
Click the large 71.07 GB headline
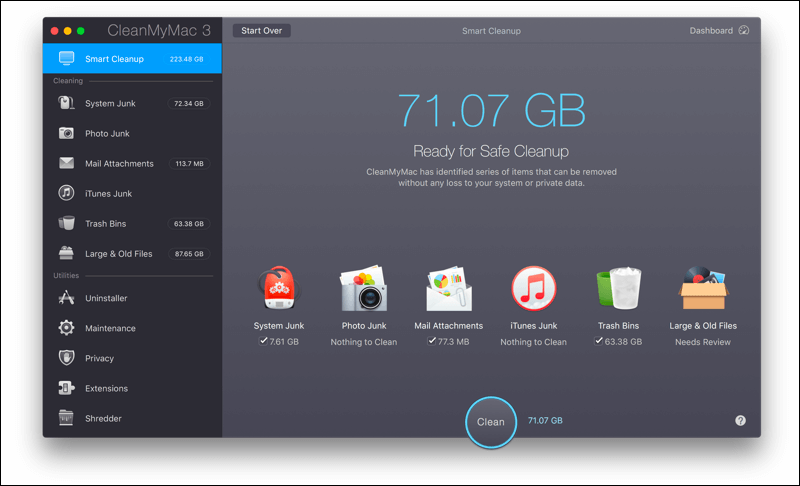click(x=491, y=110)
